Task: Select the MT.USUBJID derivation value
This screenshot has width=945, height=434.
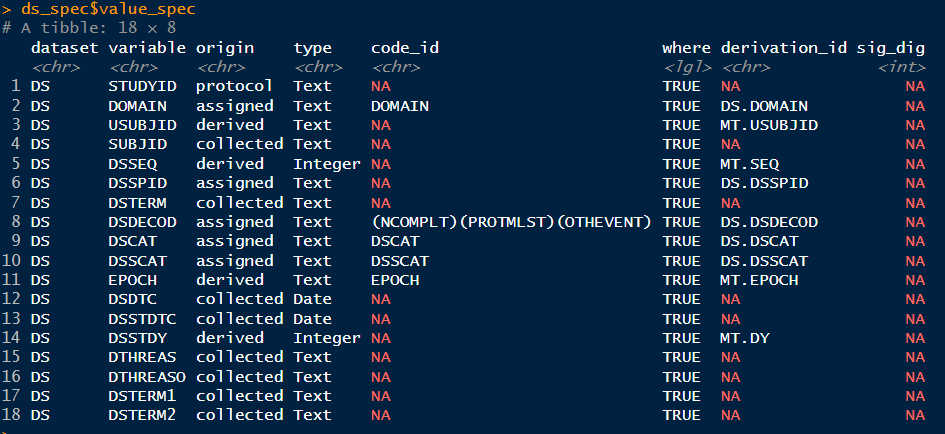Action: [x=769, y=125]
